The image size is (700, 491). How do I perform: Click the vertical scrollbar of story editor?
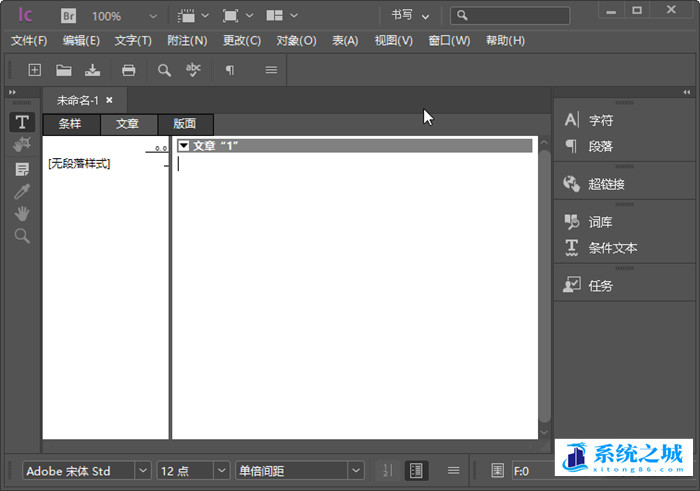coord(544,286)
